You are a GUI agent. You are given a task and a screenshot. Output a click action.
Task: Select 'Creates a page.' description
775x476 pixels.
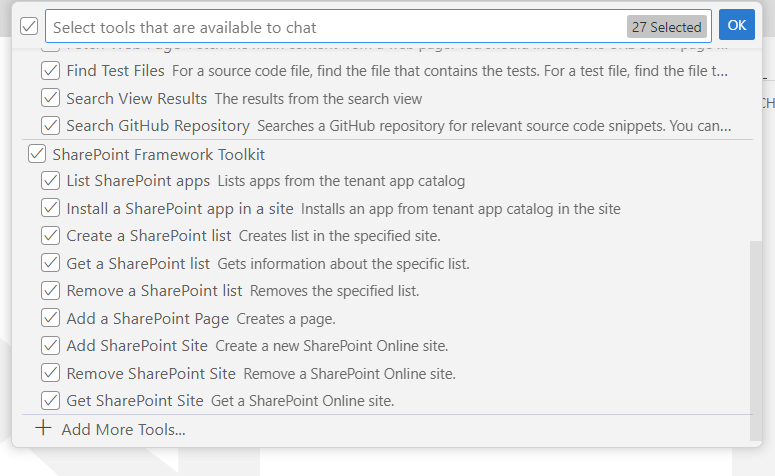pyautogui.click(x=286, y=319)
